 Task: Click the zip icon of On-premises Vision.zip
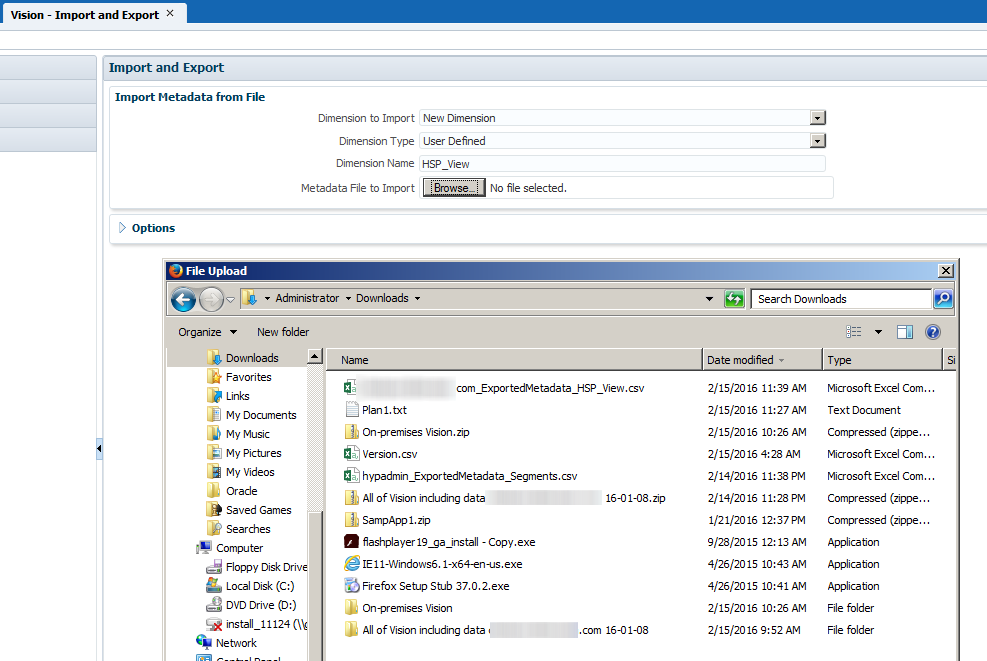coord(351,432)
